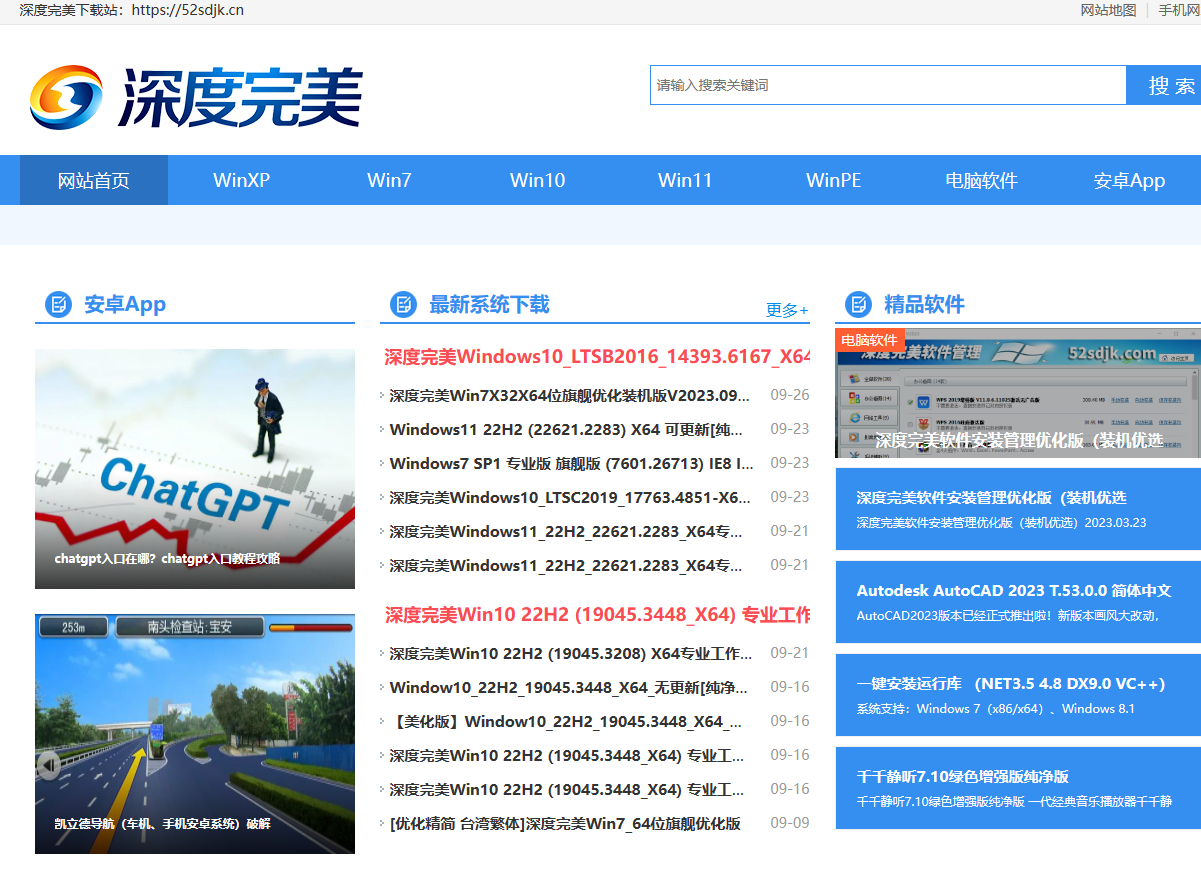Open the 网站地图 link at top
The height and width of the screenshot is (878, 1201).
[x=1108, y=10]
